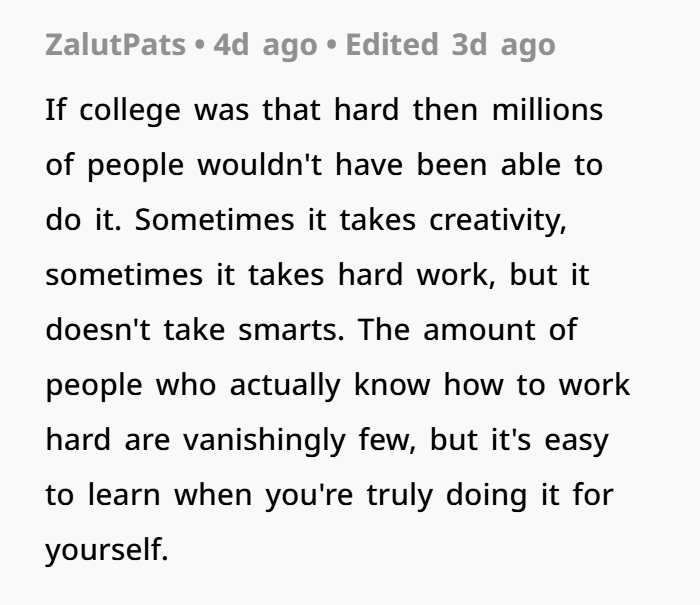Click the word 'vanishingly' in the comment
Viewport: 700px width, 605px height.
tap(264, 441)
